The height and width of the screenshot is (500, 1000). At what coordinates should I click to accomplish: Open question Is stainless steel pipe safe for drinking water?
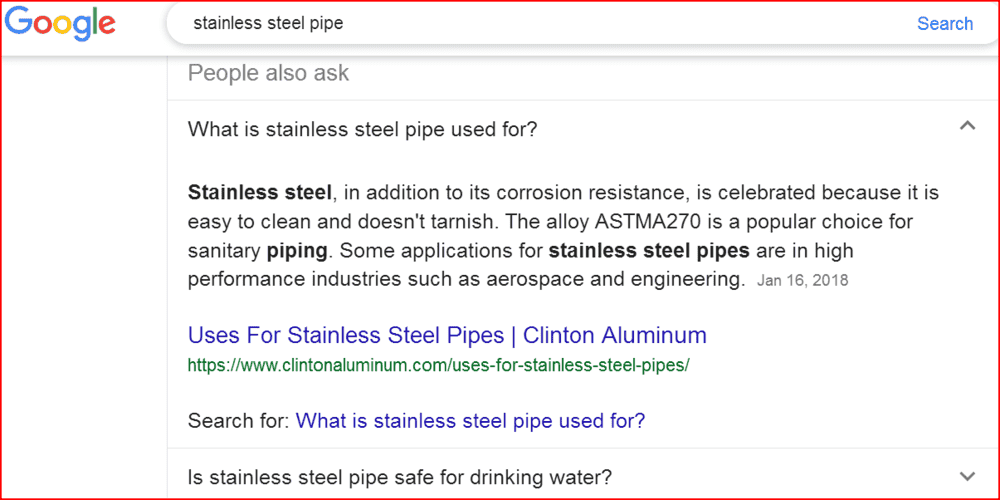coord(400,477)
